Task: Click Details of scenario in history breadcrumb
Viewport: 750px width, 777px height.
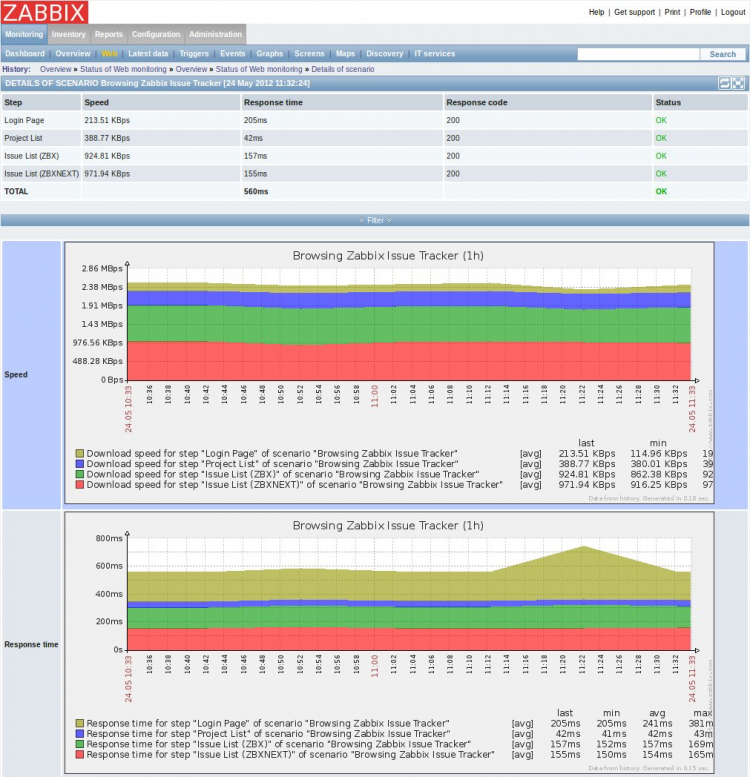Action: [x=343, y=69]
